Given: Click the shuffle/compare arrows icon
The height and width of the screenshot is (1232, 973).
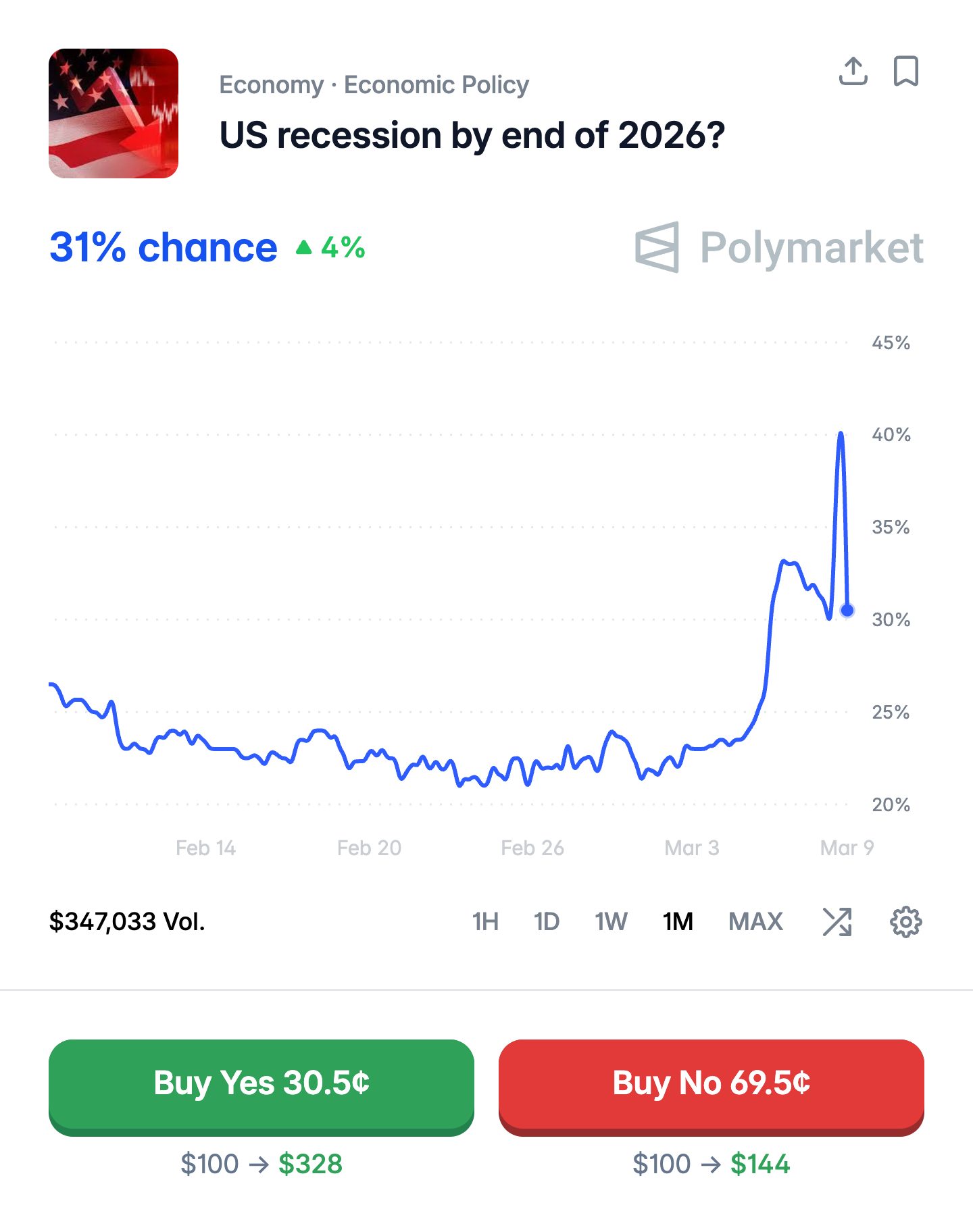Looking at the screenshot, I should coord(837,921).
